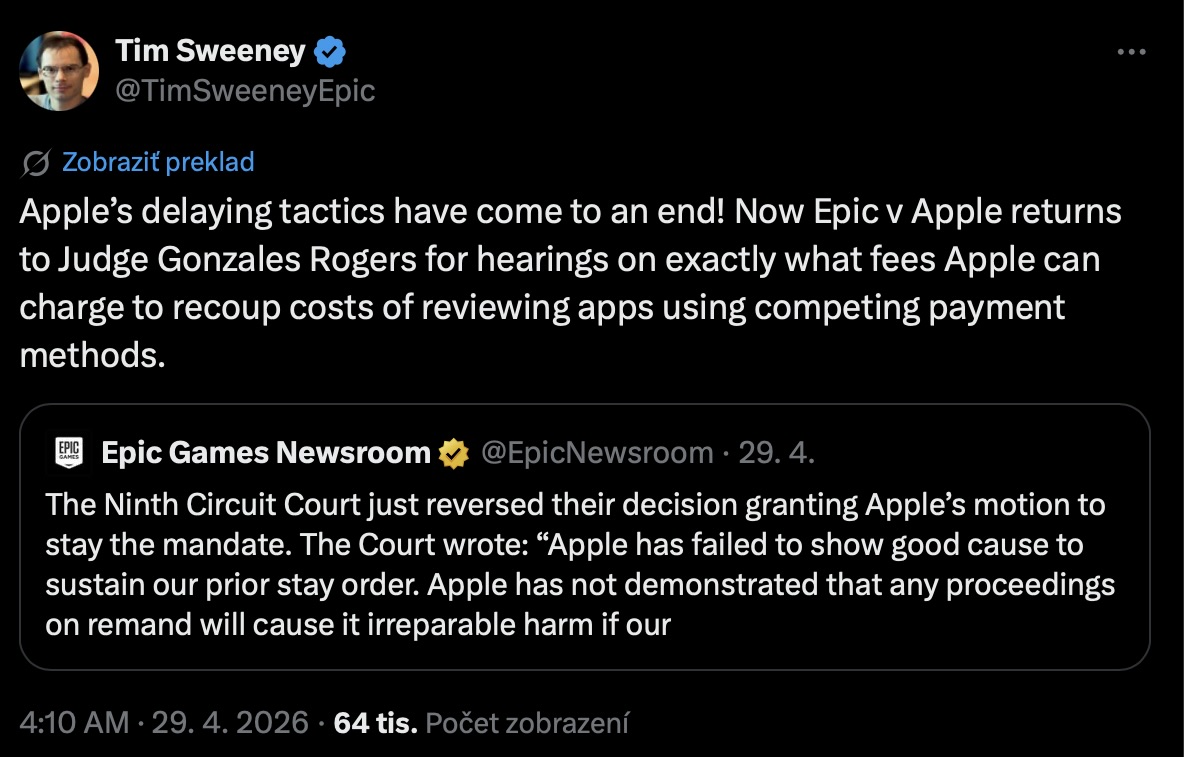Open Tim Sweeney's profile picture
Screen dimensions: 1184x757
click(59, 71)
